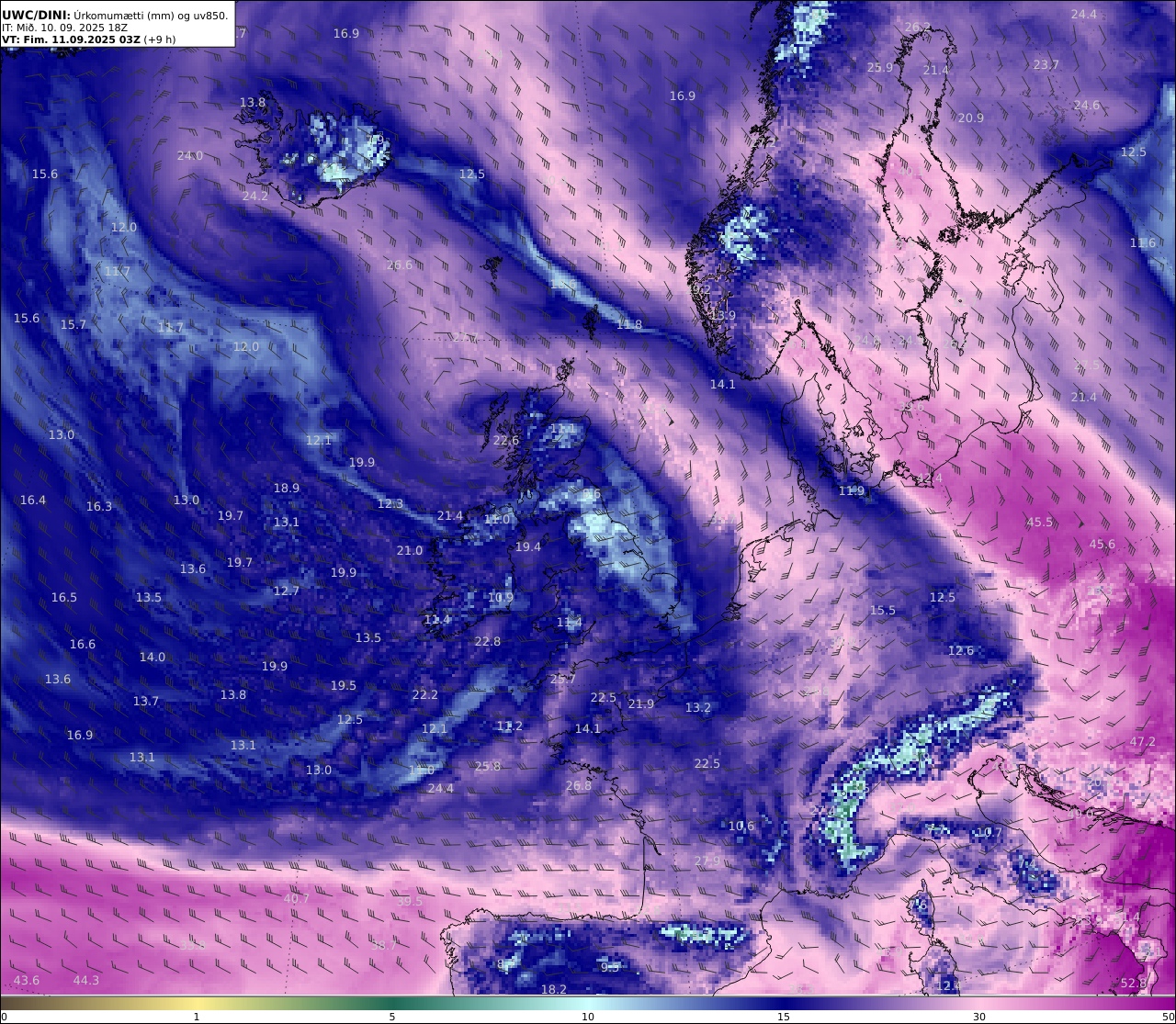Select the 20.9 value over Finland
1176x1024 pixels.
point(971,118)
